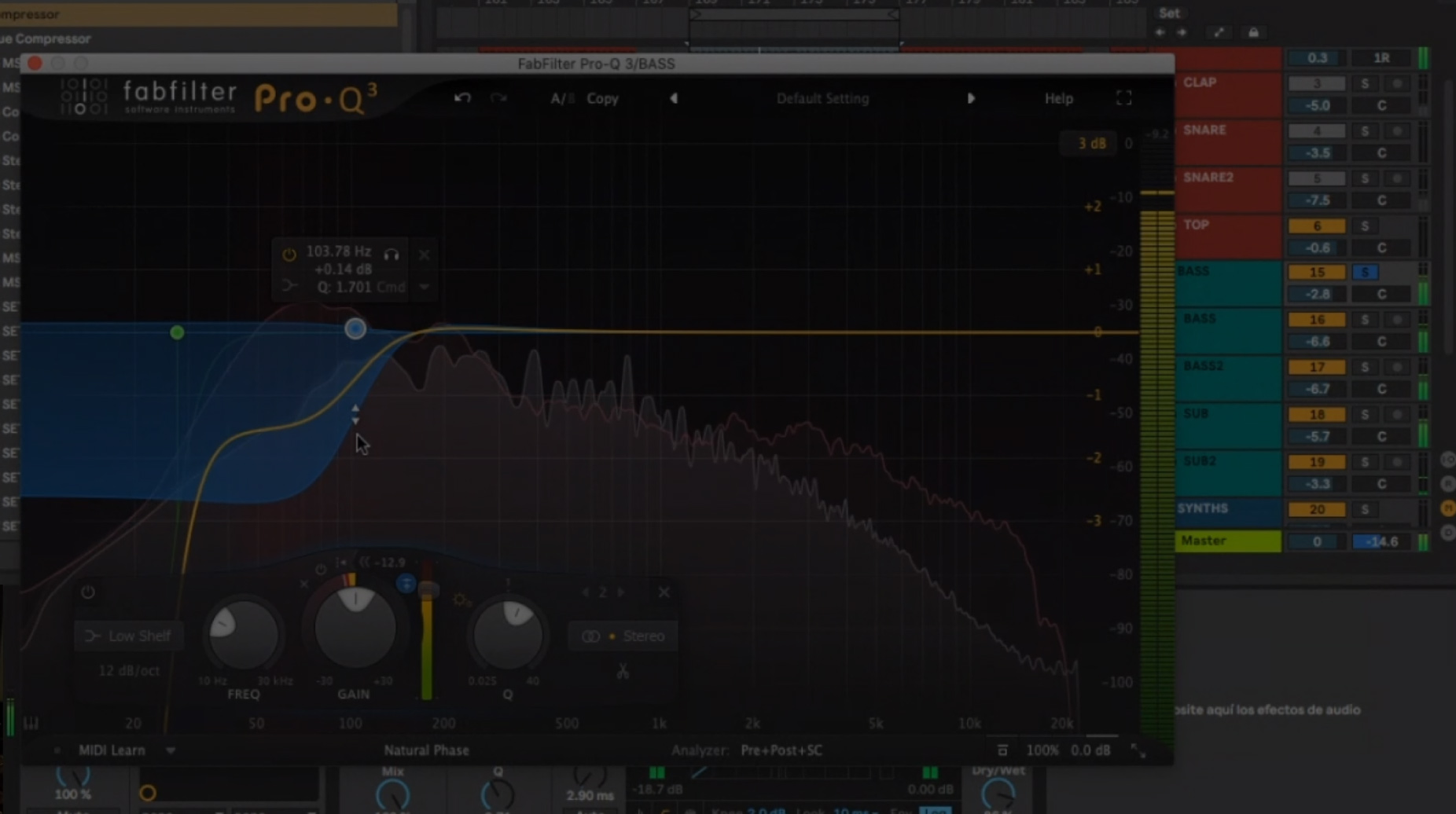Open the Help menu in Pro-Q 3
Screen dimensions: 1456x814
[x=1058, y=99]
